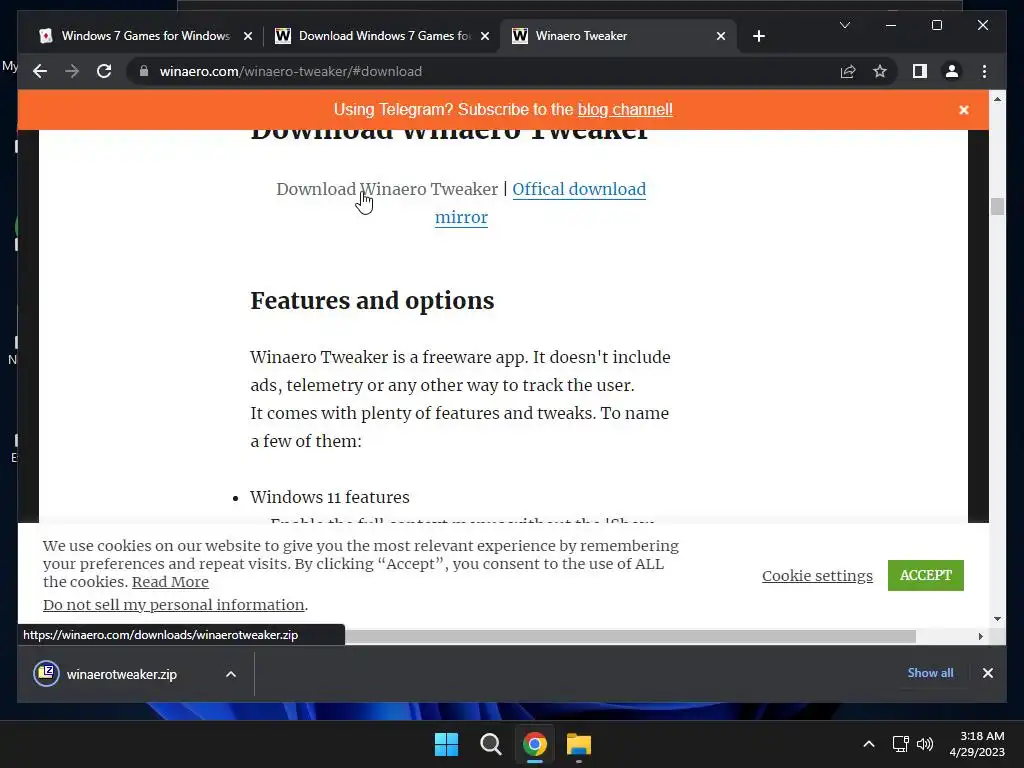Open the clock showing 3:18 AM

tap(977, 744)
